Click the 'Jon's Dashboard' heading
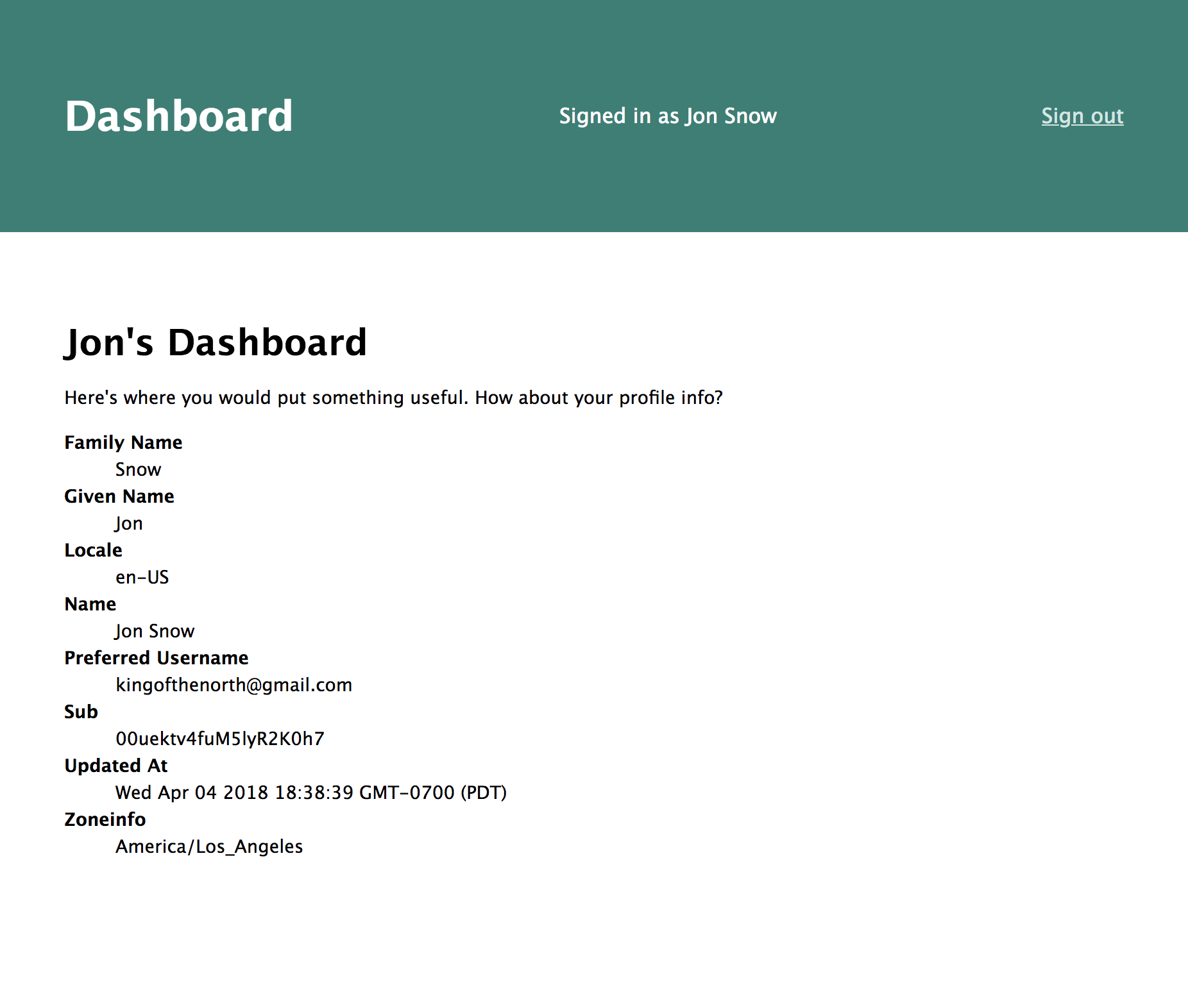Screen dimensions: 1188x1008 (216, 342)
